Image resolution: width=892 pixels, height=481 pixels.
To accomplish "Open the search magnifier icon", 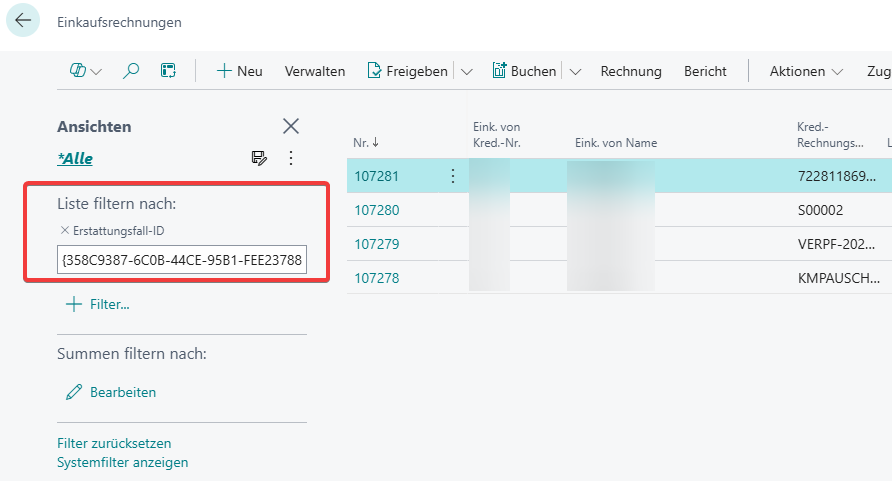I will point(131,71).
